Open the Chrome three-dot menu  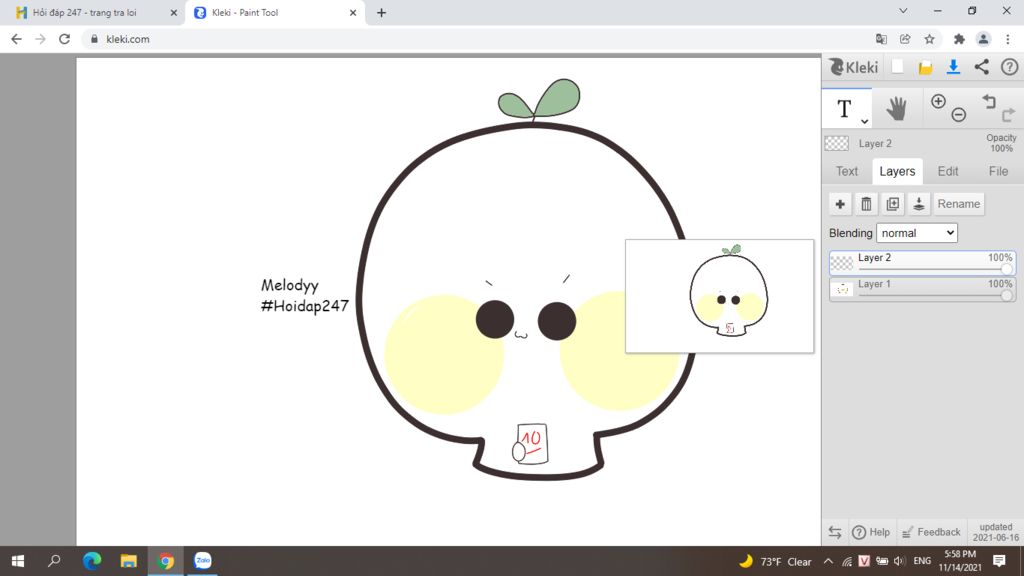tap(1008, 39)
